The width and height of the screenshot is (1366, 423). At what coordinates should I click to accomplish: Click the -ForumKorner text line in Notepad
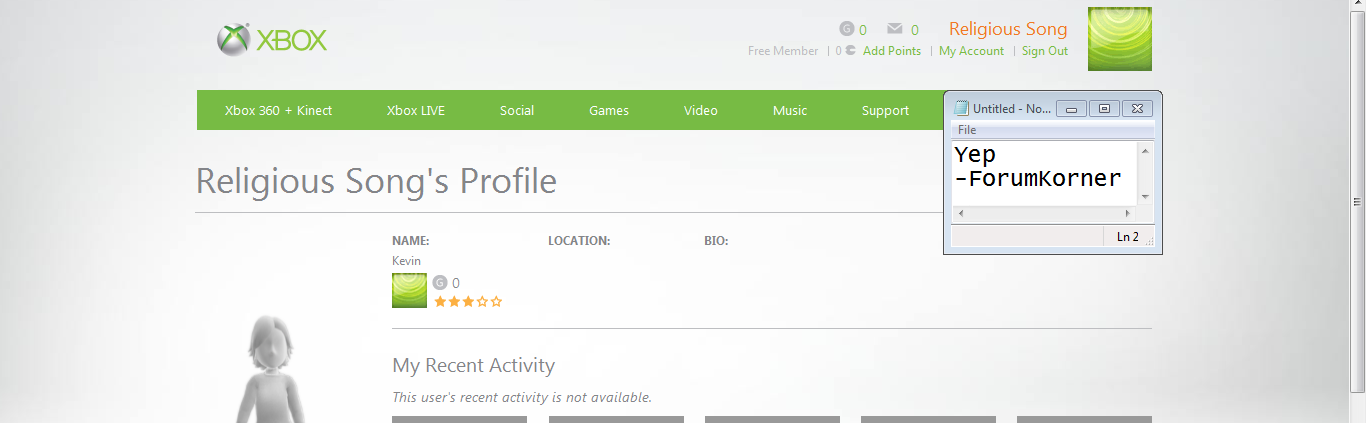[x=1038, y=179]
